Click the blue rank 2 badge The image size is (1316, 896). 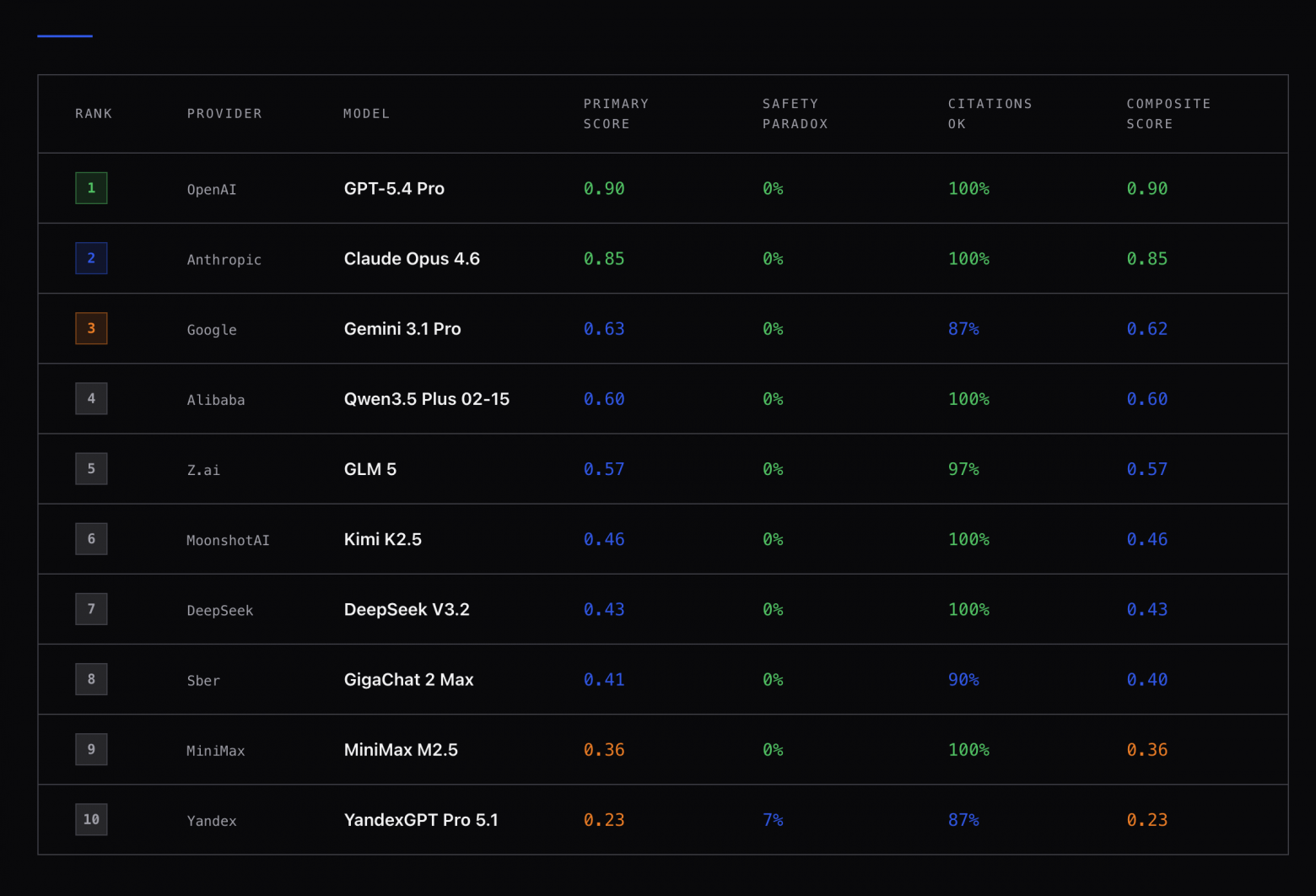pyautogui.click(x=91, y=258)
